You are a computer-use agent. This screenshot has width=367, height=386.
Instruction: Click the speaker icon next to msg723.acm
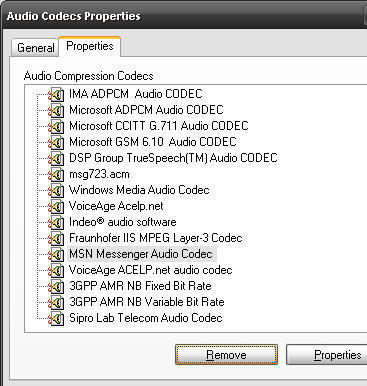pyautogui.click(x=56, y=174)
